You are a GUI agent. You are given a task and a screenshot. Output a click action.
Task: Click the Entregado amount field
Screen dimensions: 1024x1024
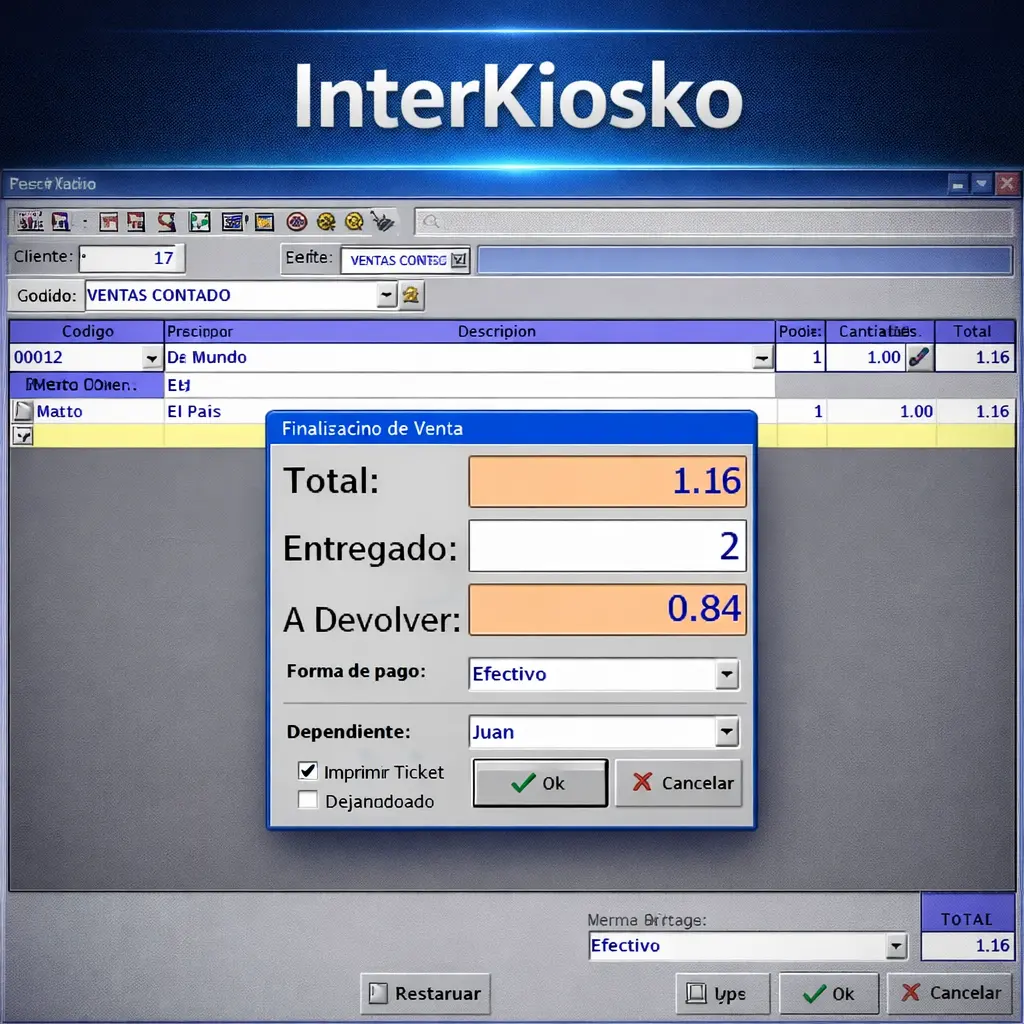click(x=607, y=546)
